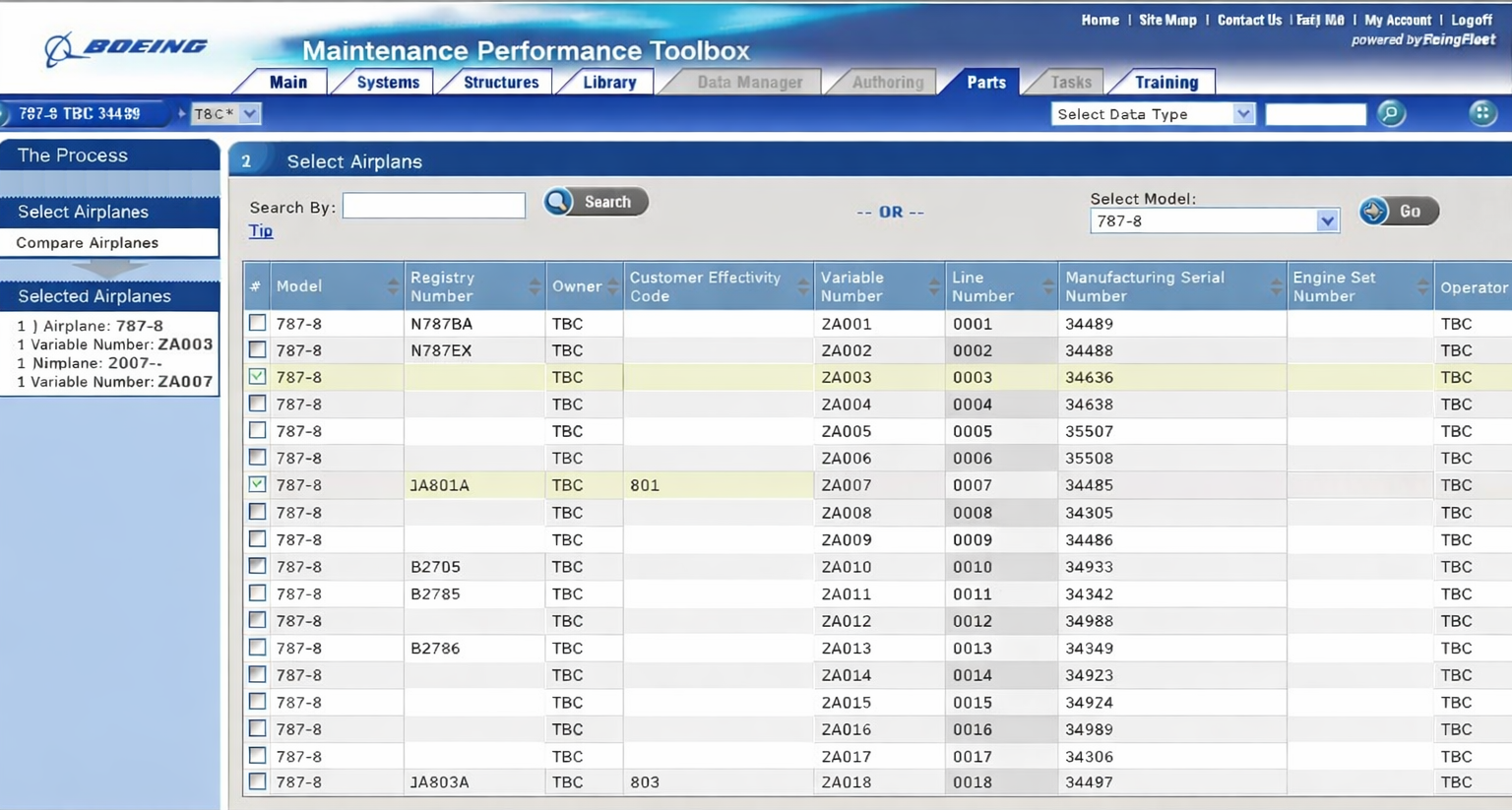The height and width of the screenshot is (810, 1512).
Task: Click the Authoring tab
Action: click(888, 82)
